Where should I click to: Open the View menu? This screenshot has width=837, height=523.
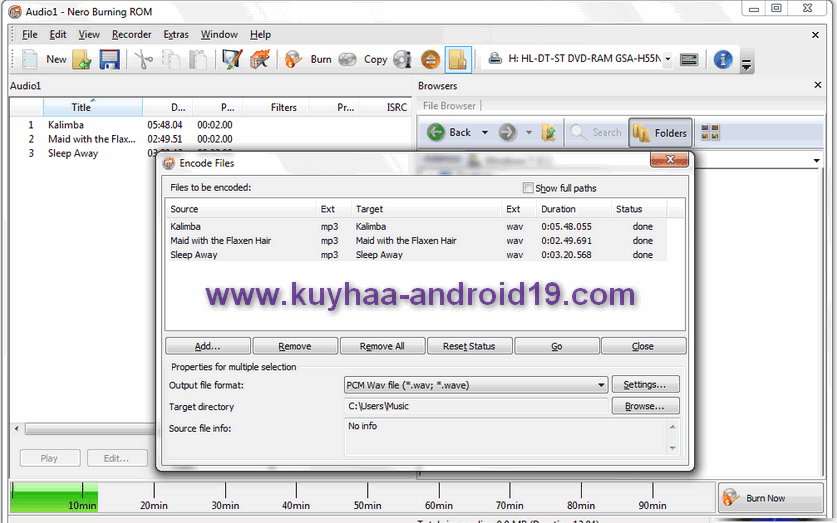[89, 35]
